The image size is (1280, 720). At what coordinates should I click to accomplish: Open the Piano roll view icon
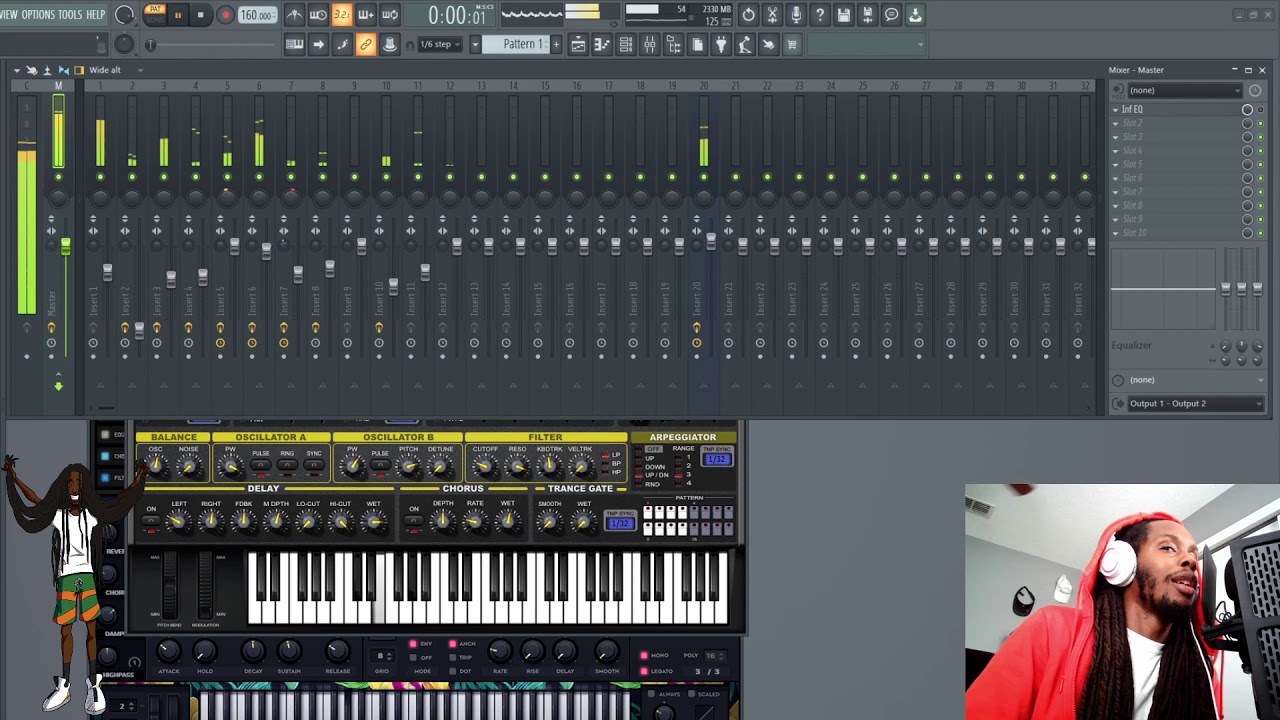pos(602,44)
